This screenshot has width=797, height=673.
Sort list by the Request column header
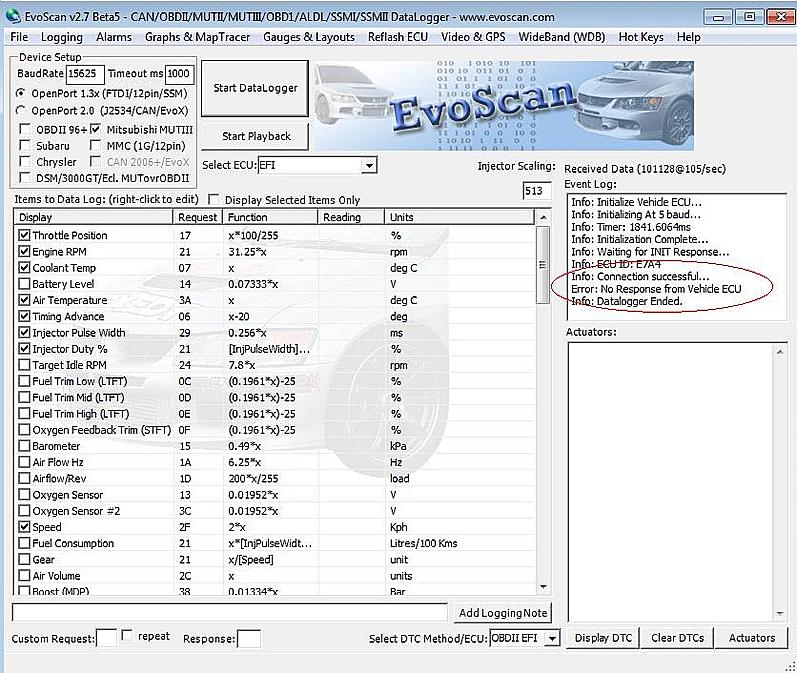click(x=197, y=218)
